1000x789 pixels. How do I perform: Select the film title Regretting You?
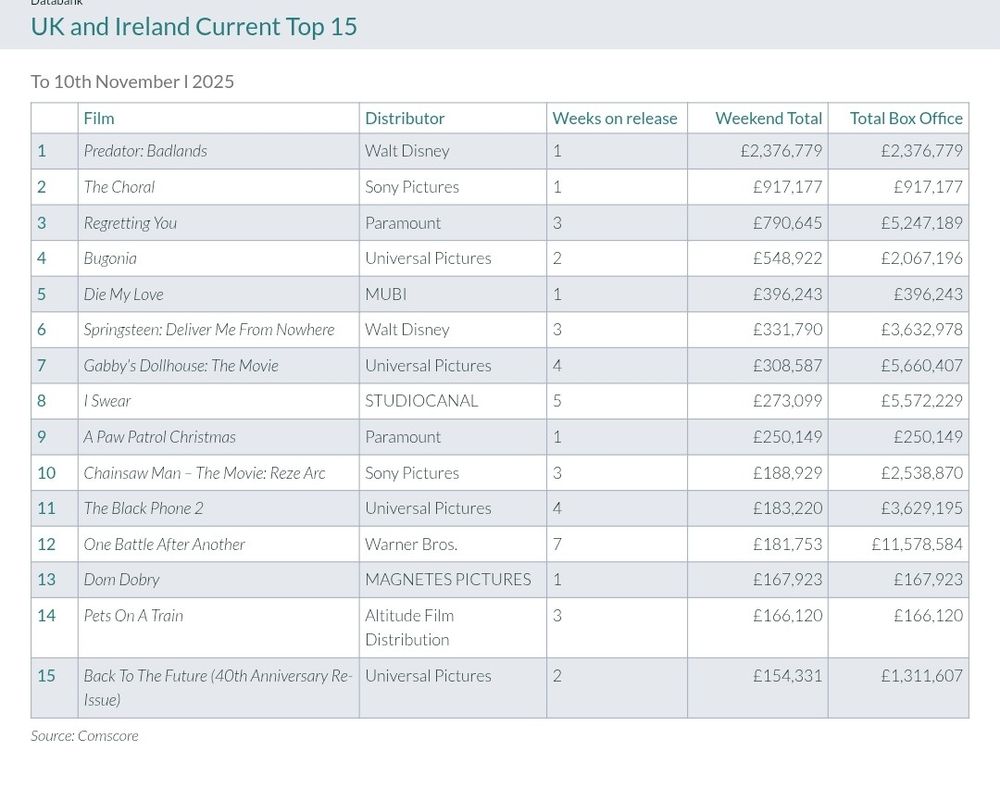point(130,223)
